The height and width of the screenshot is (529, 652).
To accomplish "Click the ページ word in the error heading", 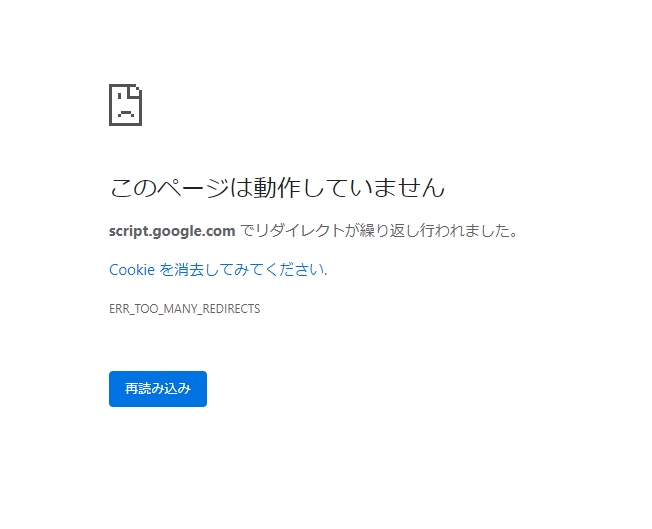I will (x=194, y=188).
